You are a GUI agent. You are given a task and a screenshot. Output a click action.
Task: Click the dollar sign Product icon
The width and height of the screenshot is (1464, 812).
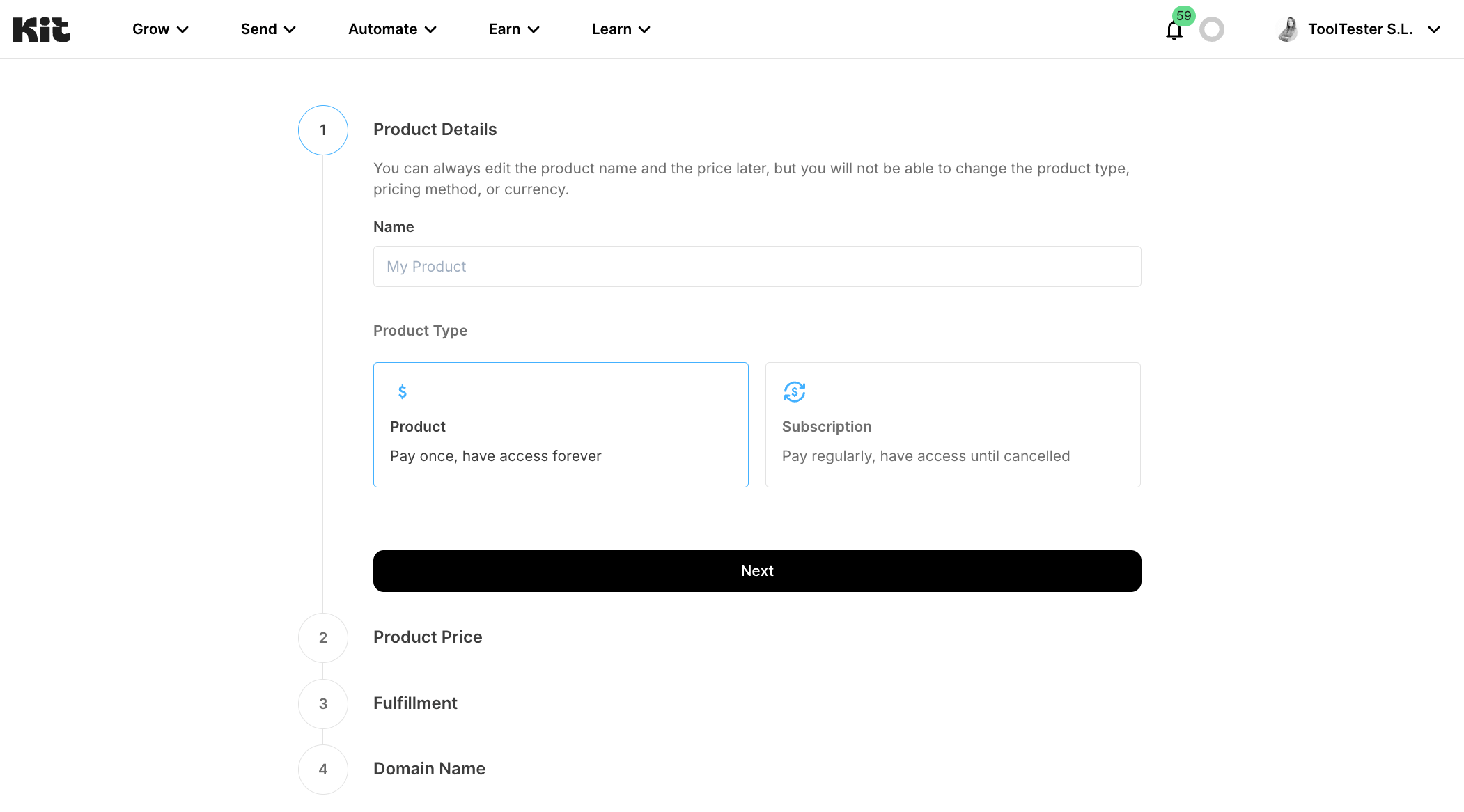click(403, 392)
